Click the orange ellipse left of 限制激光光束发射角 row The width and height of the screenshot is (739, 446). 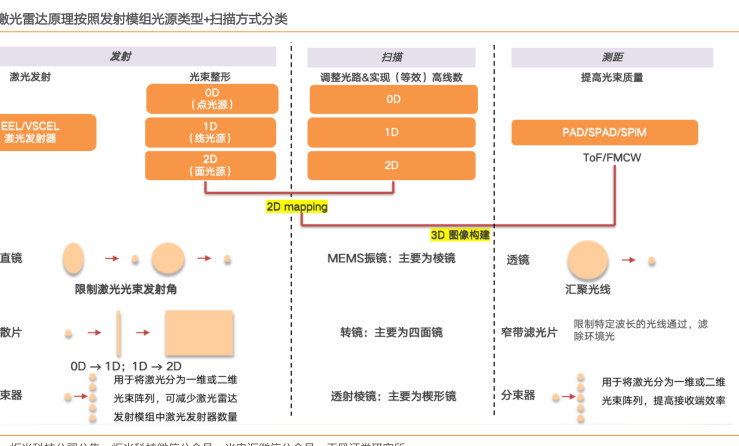74,258
